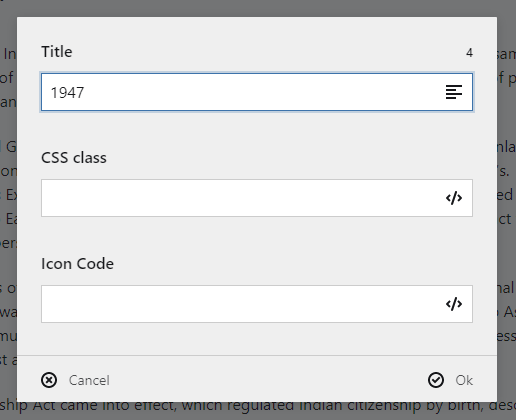Focus the empty CSS class input
This screenshot has height=420, width=516.
pos(257,198)
